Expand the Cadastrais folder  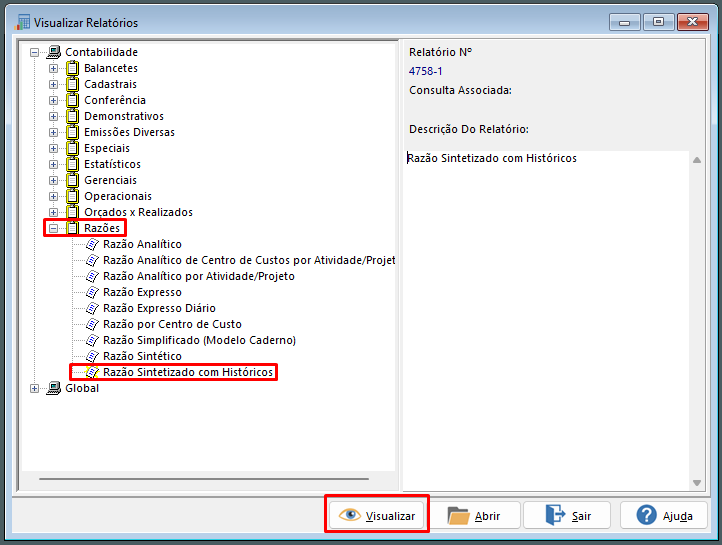pos(53,85)
